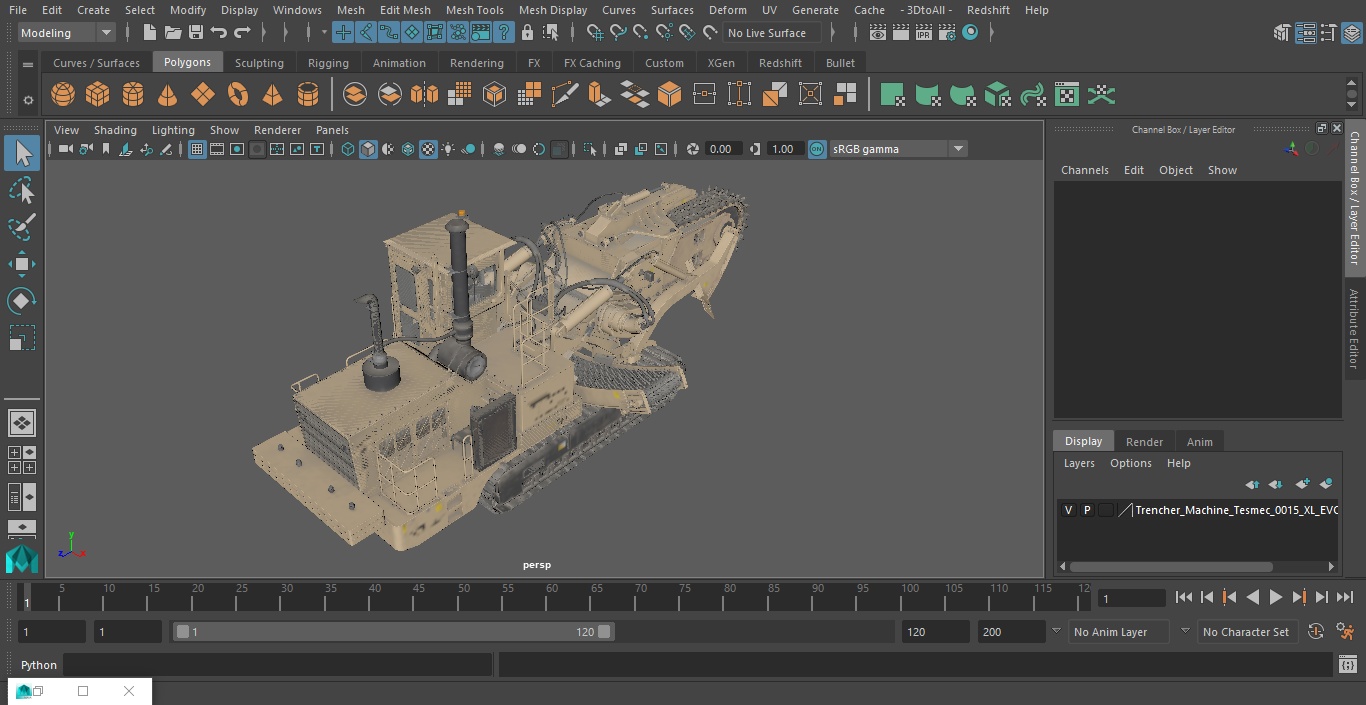The height and width of the screenshot is (705, 1366).
Task: Click the UV checker shelf icon
Action: click(1067, 95)
